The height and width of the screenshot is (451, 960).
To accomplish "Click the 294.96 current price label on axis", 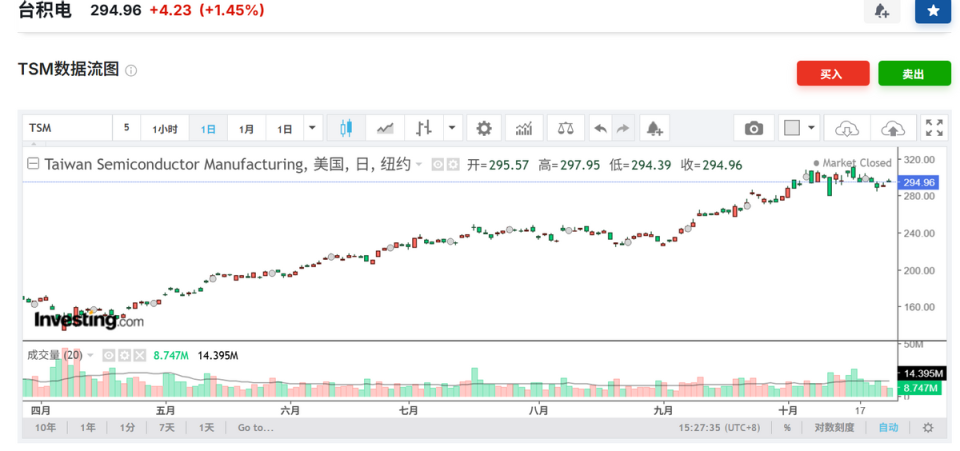I will pyautogui.click(x=917, y=182).
